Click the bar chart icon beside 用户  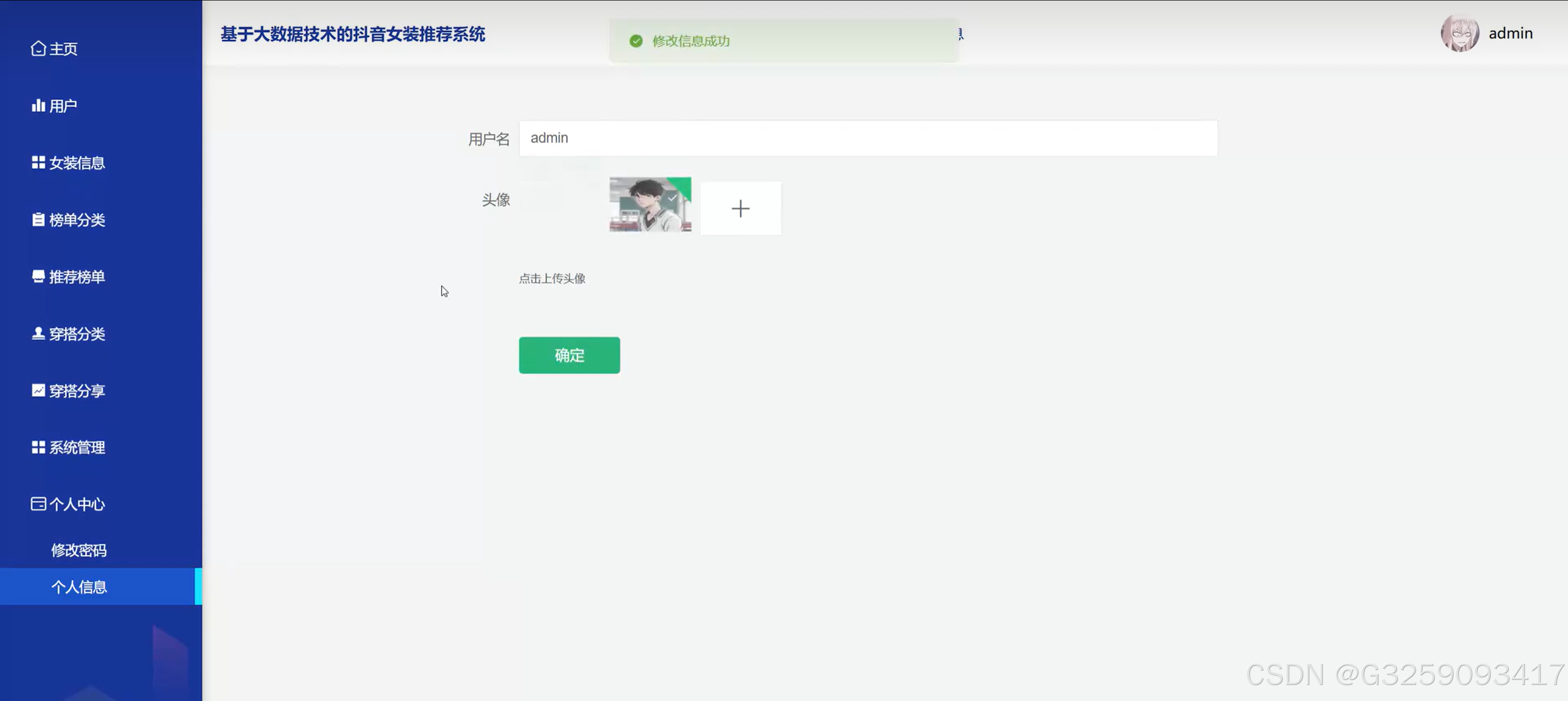point(38,106)
